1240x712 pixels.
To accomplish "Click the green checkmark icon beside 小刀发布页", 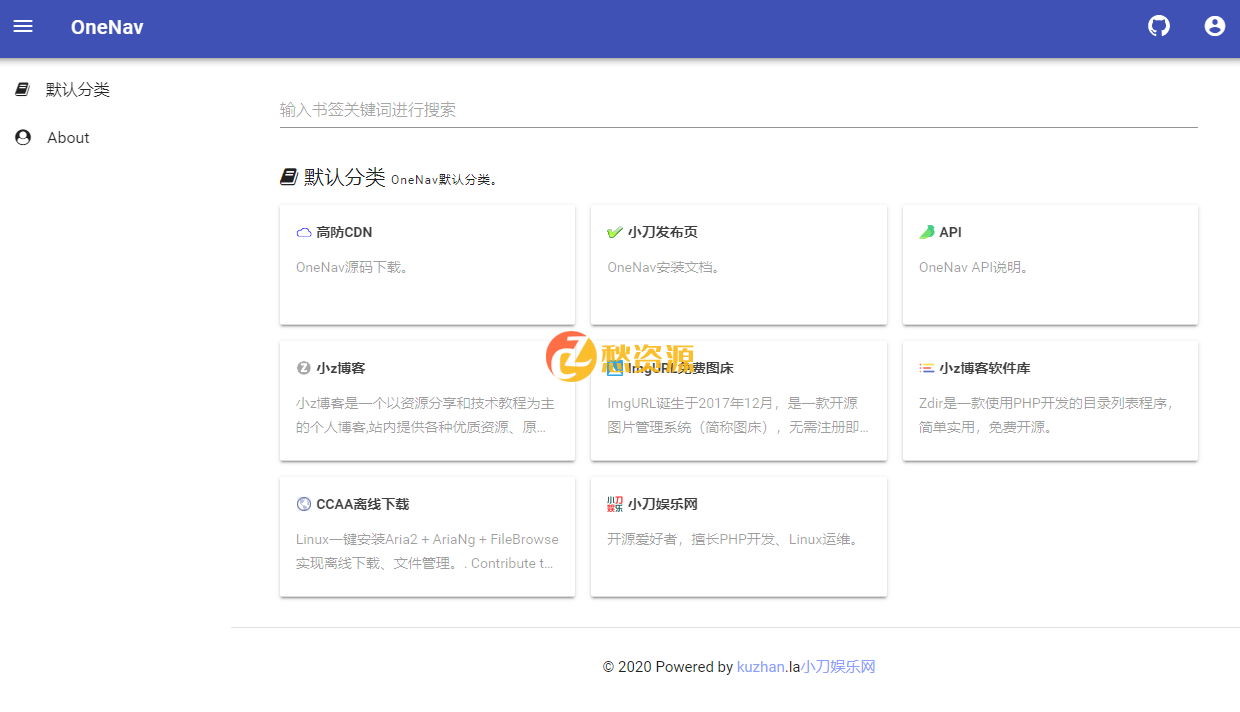I will coord(615,233).
